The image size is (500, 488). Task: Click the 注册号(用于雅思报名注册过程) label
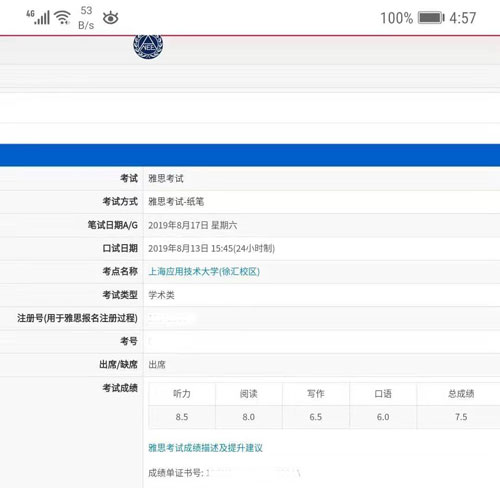[77, 318]
